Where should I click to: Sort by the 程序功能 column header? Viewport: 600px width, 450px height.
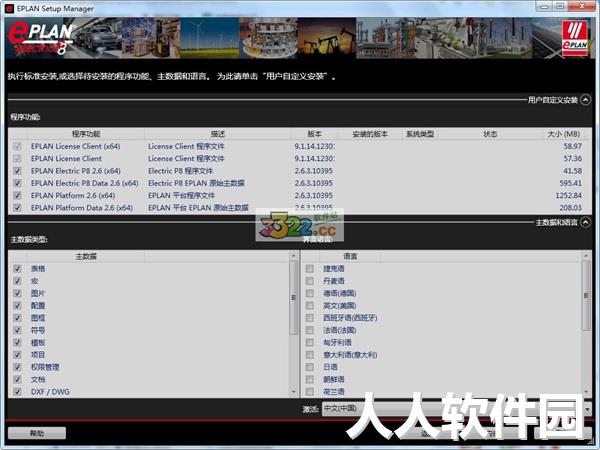pyautogui.click(x=86, y=134)
